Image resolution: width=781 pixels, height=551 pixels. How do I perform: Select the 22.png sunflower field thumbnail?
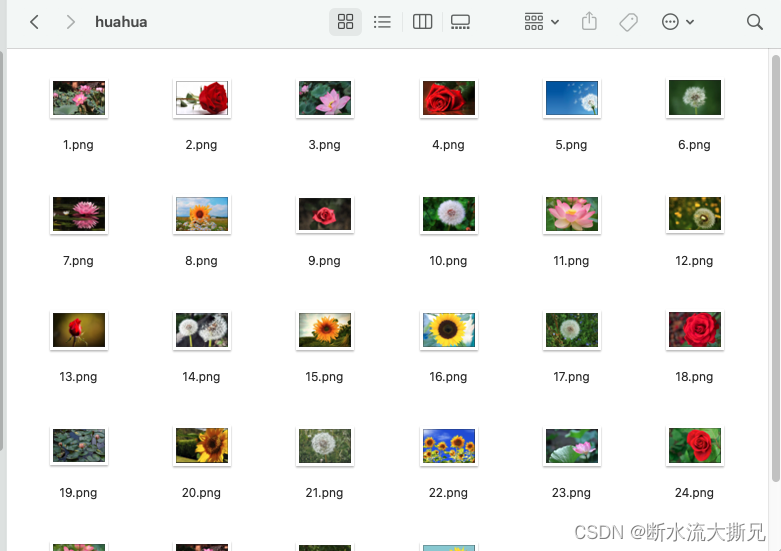(449, 446)
